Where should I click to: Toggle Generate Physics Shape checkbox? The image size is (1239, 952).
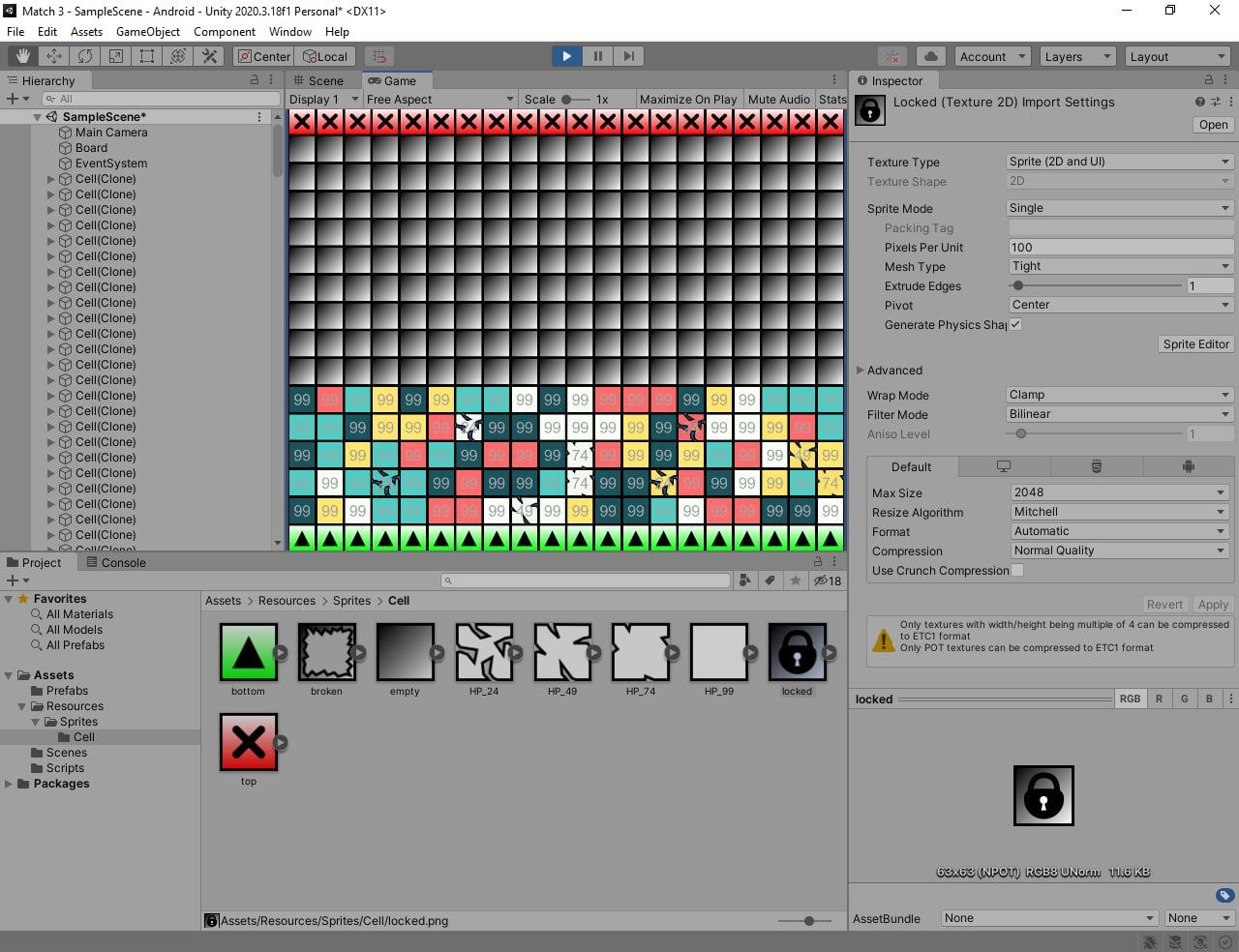click(x=1015, y=324)
